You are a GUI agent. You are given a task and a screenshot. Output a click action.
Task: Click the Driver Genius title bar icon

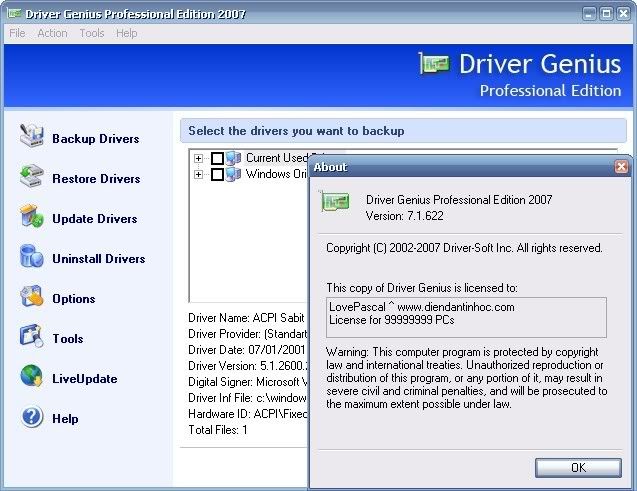coord(14,13)
